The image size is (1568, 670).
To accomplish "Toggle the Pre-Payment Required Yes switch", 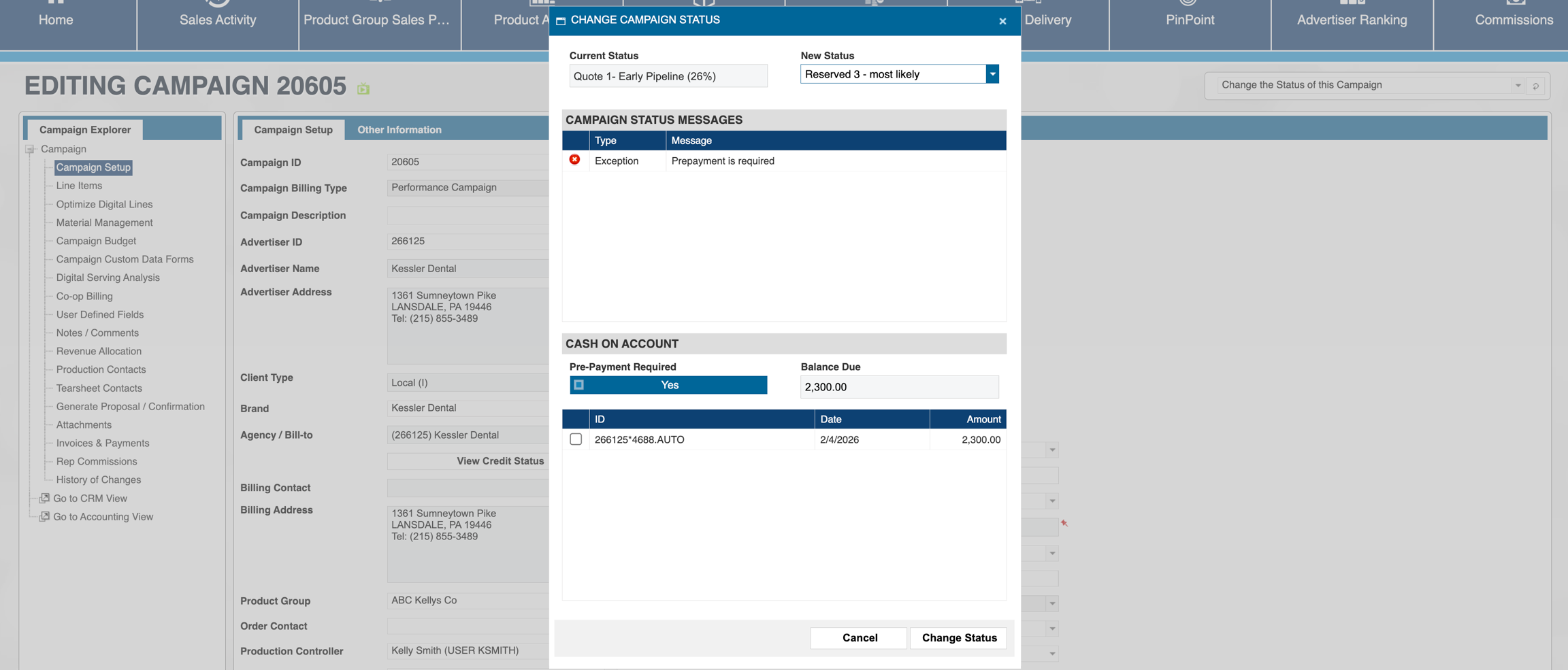I will point(668,385).
